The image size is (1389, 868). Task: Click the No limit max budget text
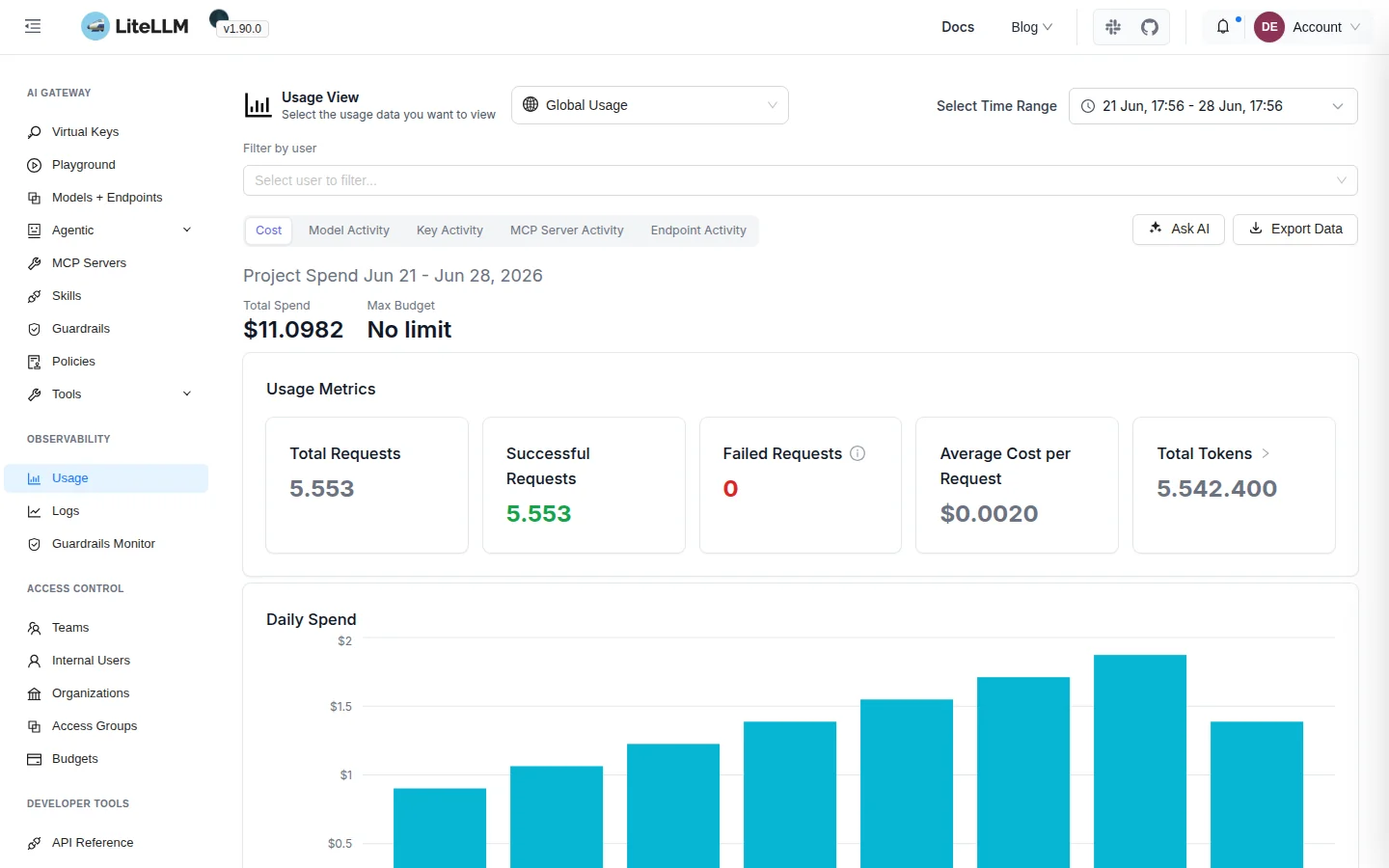tap(409, 330)
